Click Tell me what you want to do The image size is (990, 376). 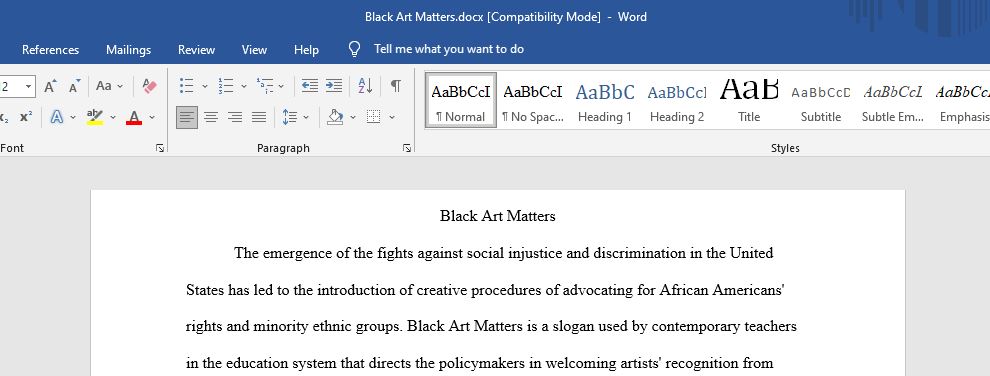pyautogui.click(x=449, y=49)
